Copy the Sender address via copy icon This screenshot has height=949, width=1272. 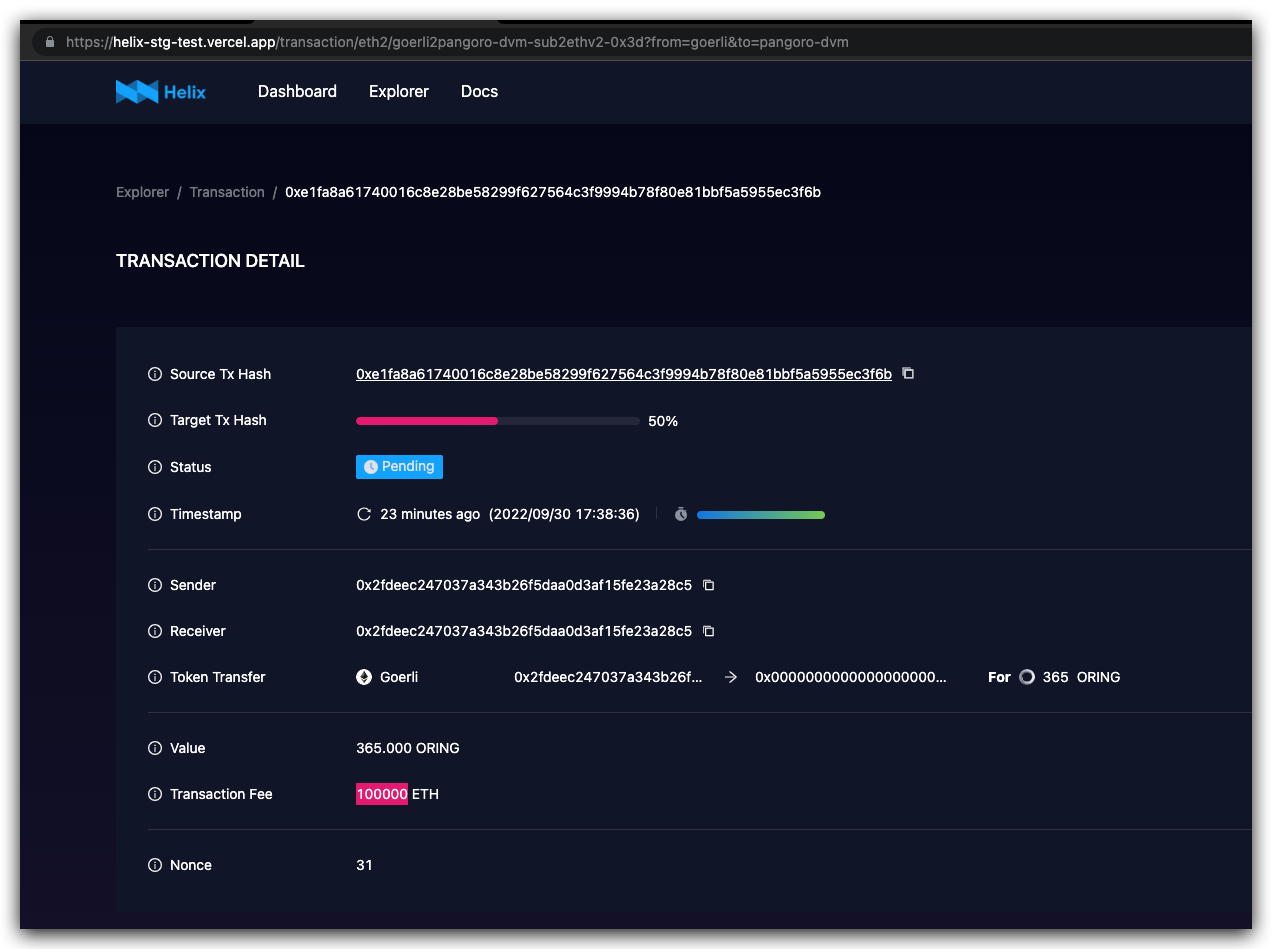coord(708,585)
